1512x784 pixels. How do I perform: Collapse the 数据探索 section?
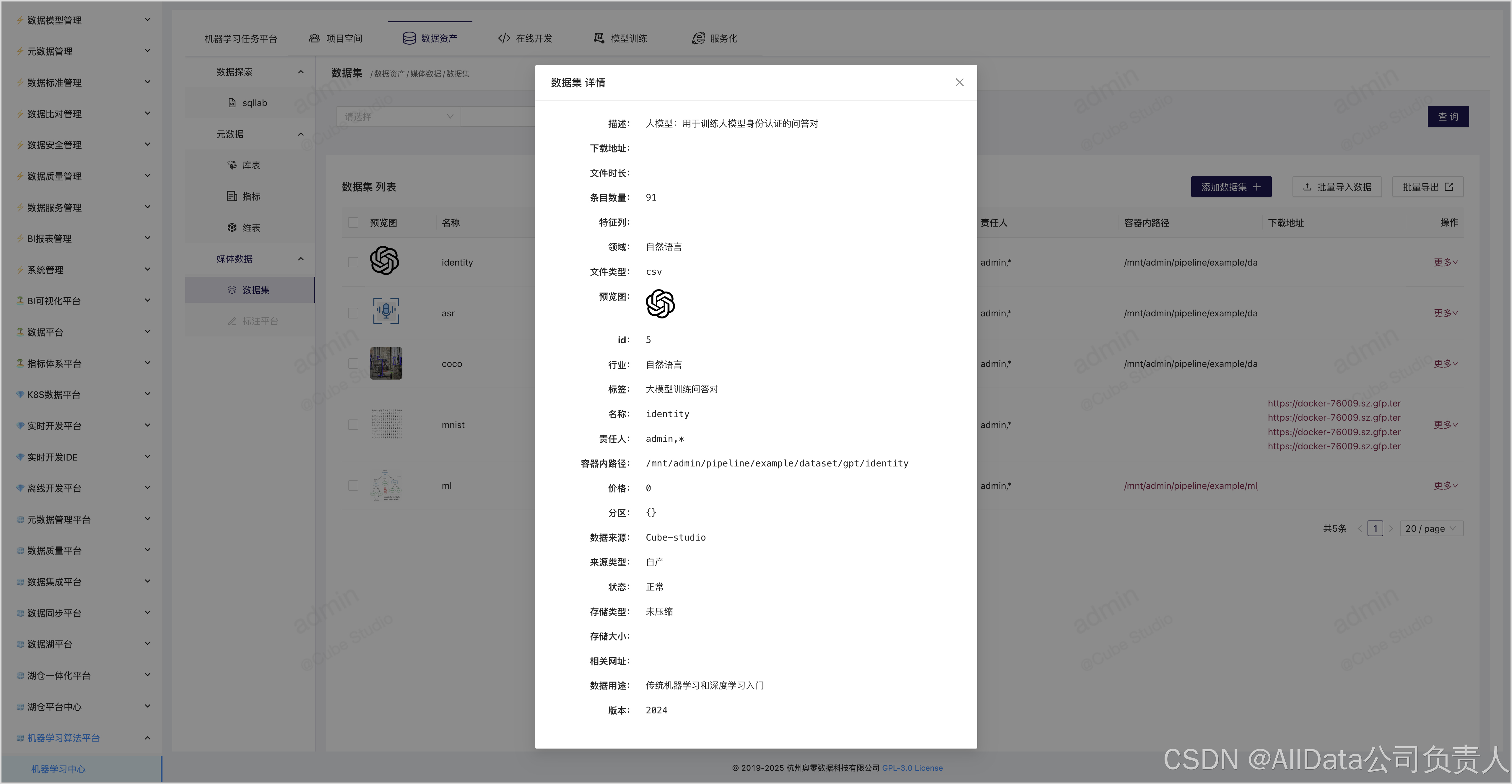click(300, 71)
